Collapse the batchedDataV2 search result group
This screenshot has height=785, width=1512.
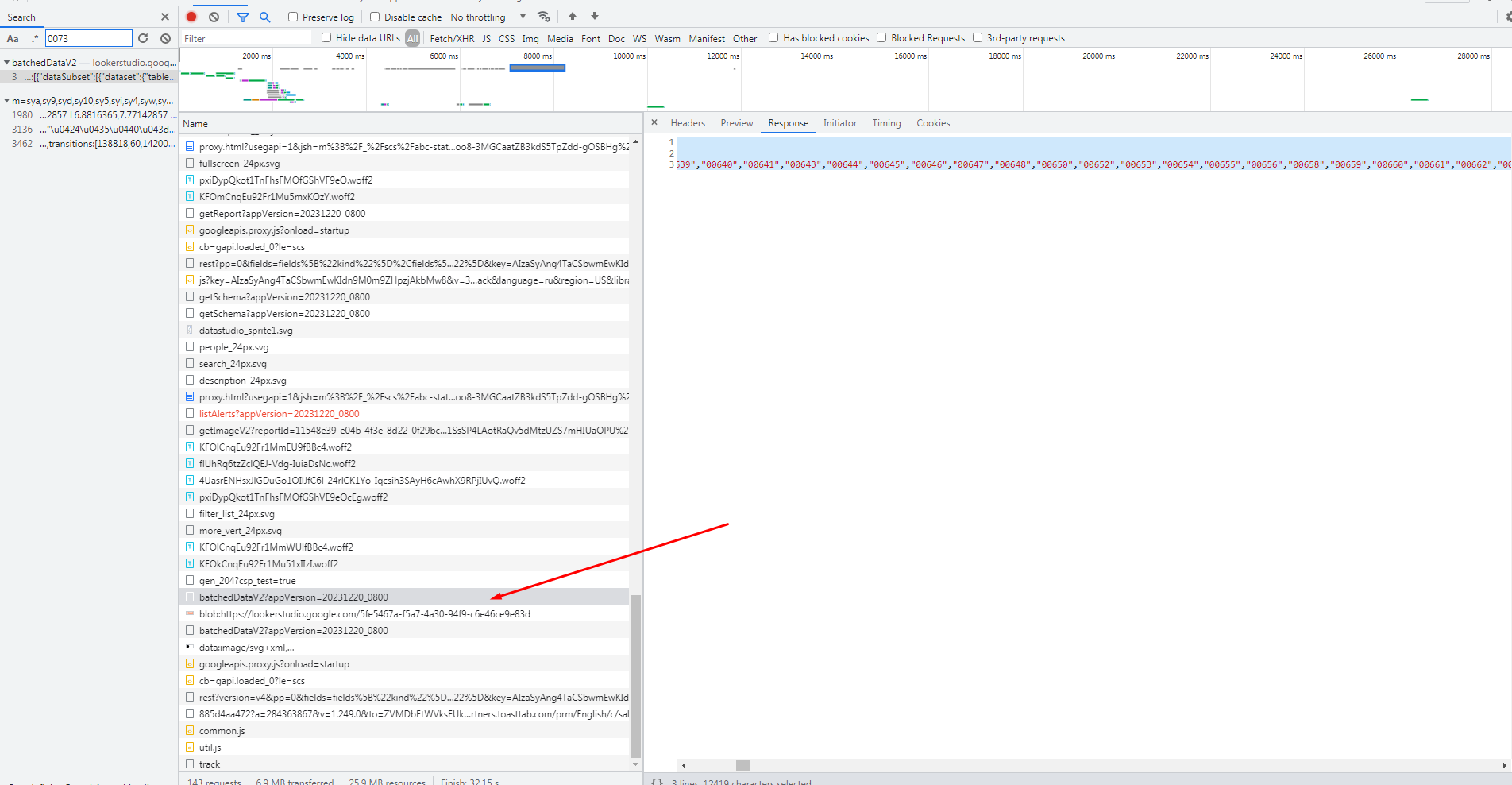(7, 62)
